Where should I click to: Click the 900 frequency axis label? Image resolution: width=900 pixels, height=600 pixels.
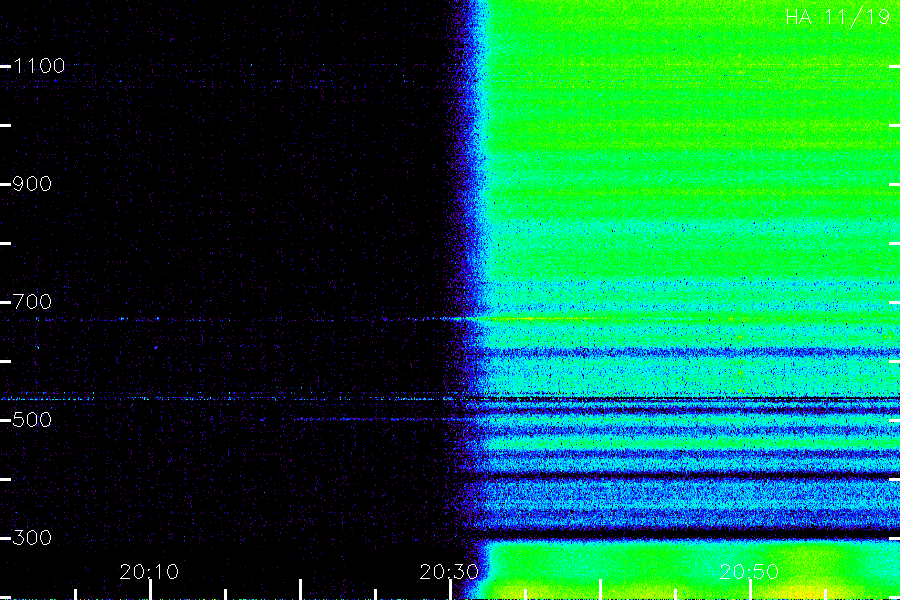32,184
